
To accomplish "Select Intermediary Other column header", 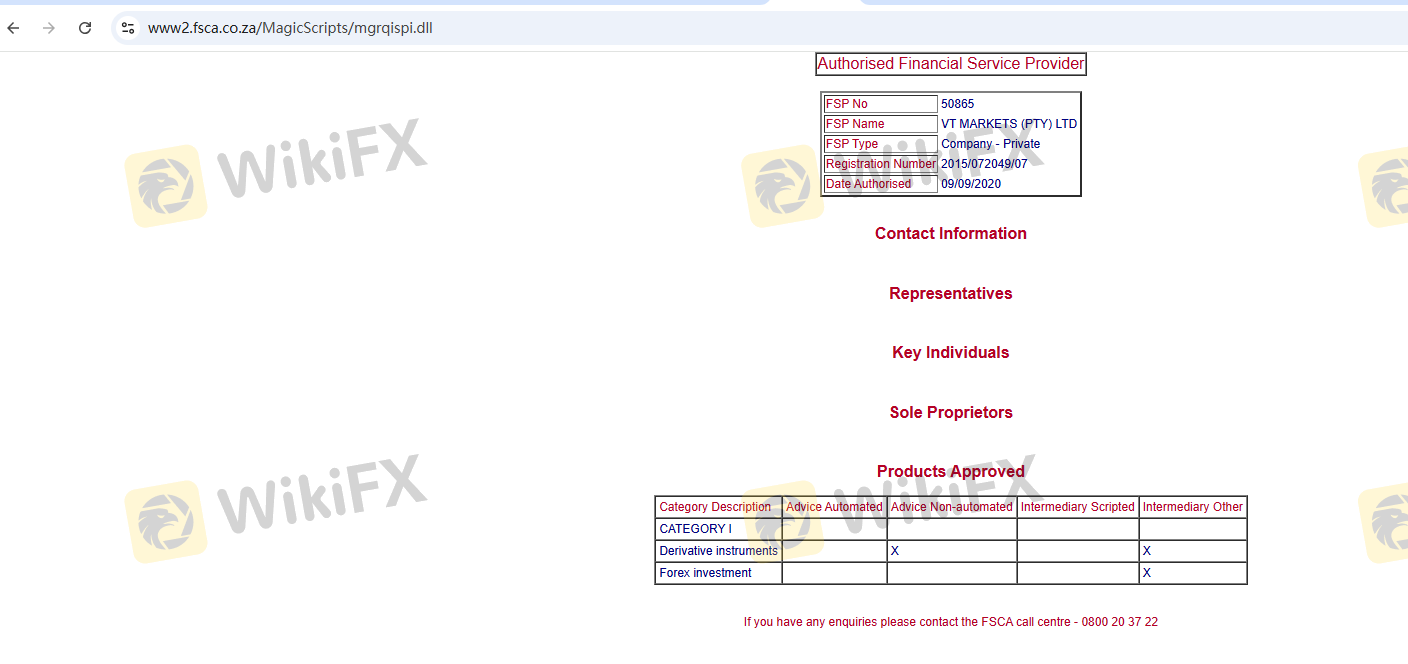I will coord(1193,507).
